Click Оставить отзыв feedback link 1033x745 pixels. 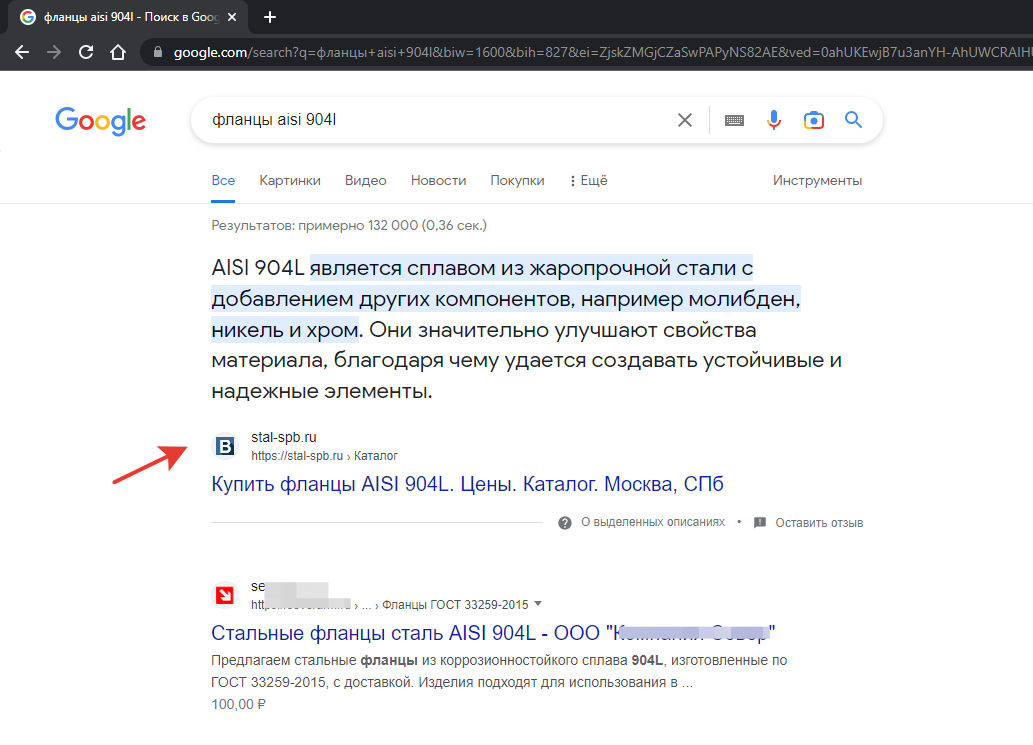tap(818, 523)
